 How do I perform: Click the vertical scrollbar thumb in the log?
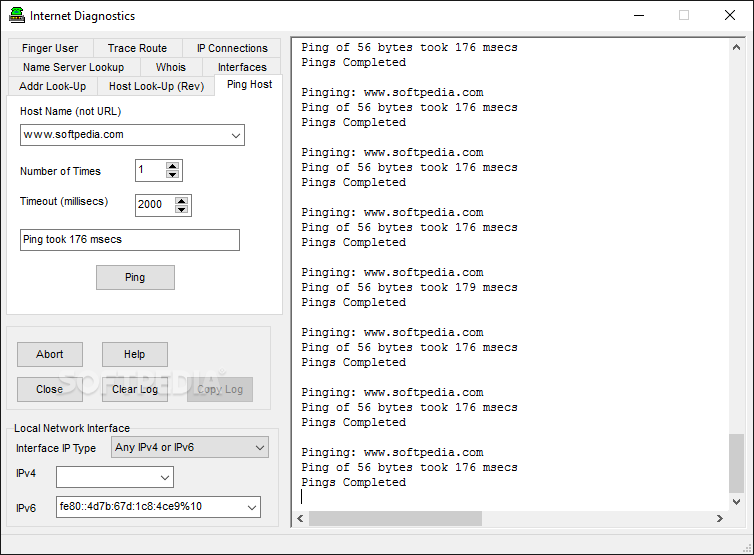pyautogui.click(x=736, y=464)
